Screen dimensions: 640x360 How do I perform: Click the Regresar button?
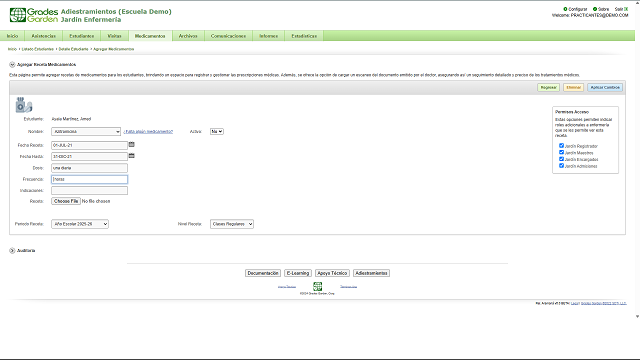pos(548,87)
